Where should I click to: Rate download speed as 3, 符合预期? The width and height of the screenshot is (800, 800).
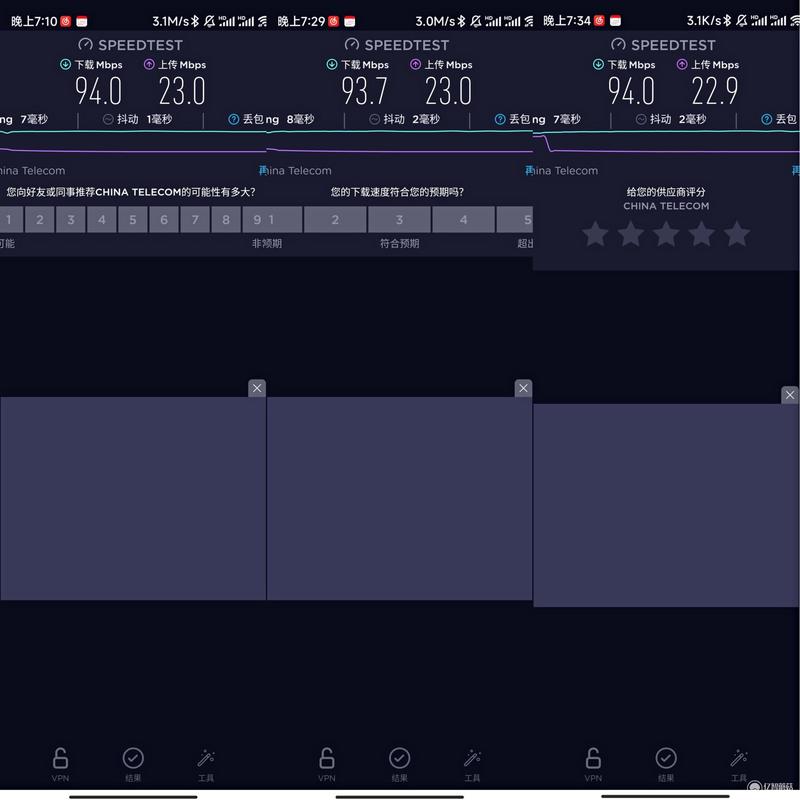pos(399,219)
